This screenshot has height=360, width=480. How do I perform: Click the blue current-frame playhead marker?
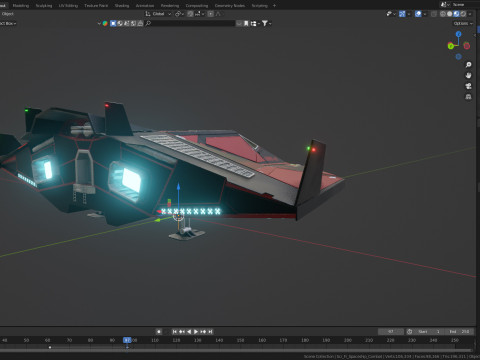pyautogui.click(x=127, y=340)
